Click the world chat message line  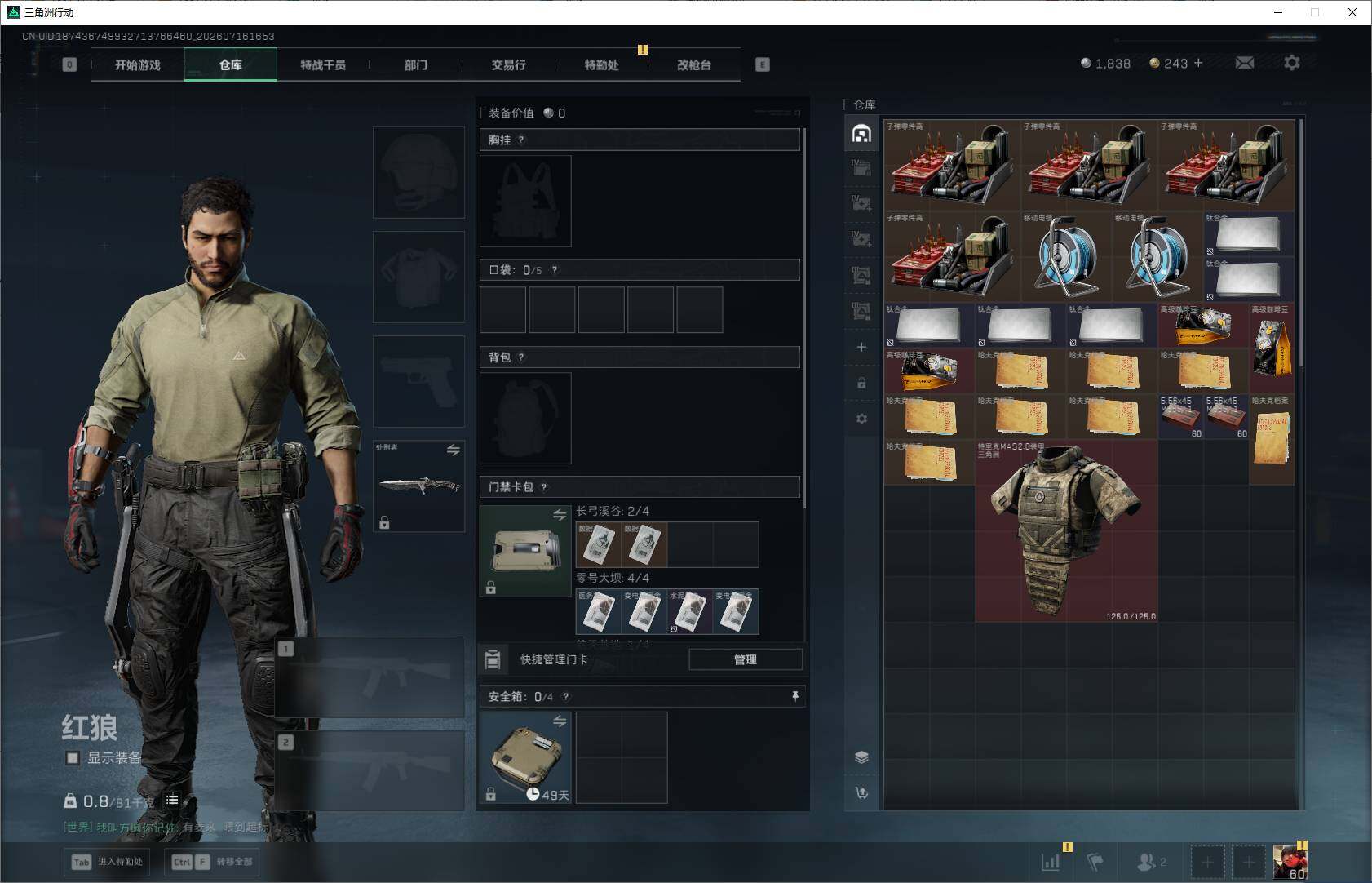click(166, 828)
